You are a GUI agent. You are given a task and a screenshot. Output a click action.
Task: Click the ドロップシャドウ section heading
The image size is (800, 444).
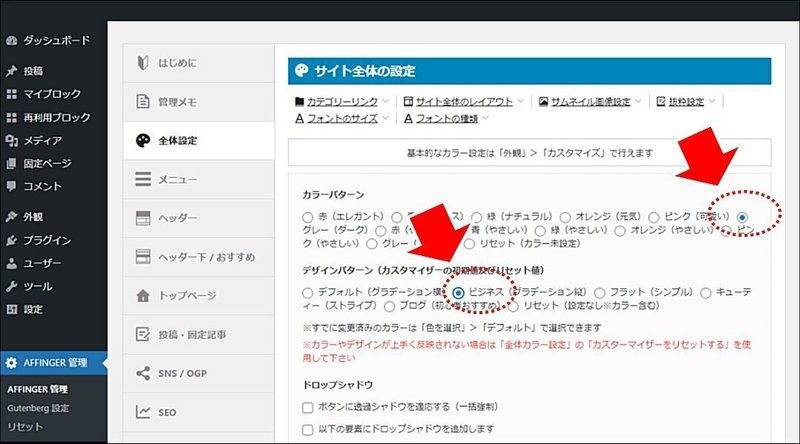337,385
